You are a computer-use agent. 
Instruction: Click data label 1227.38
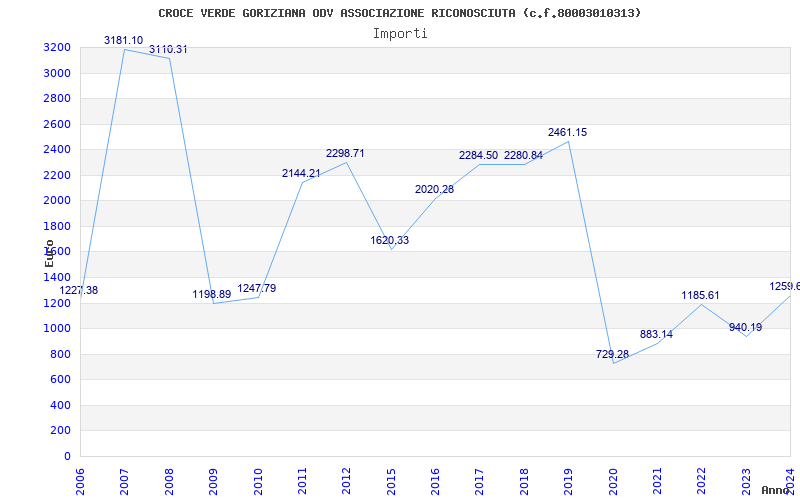[x=79, y=290]
